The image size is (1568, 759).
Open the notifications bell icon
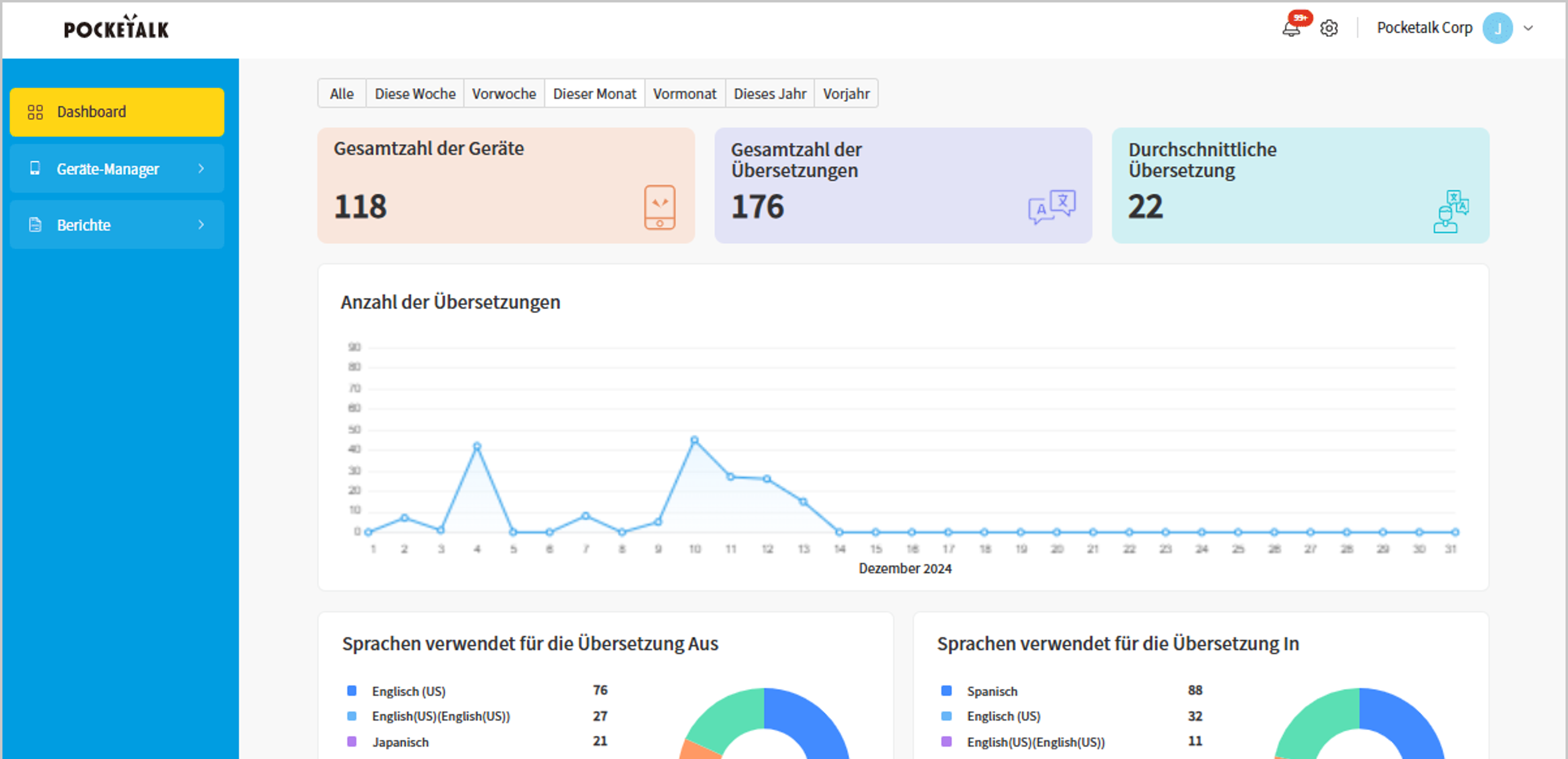click(x=1290, y=28)
